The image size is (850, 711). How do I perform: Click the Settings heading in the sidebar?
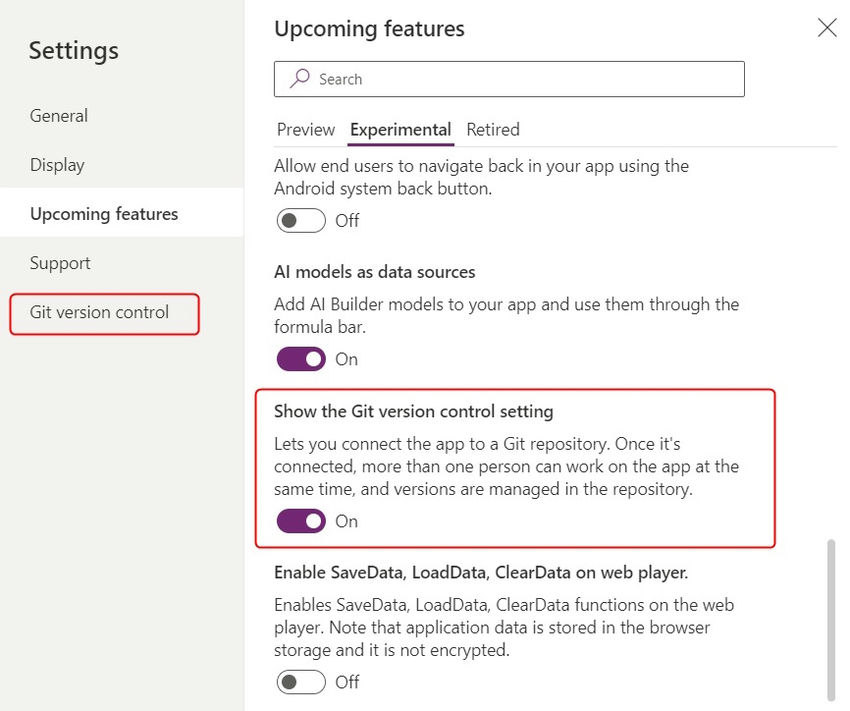coord(73,50)
